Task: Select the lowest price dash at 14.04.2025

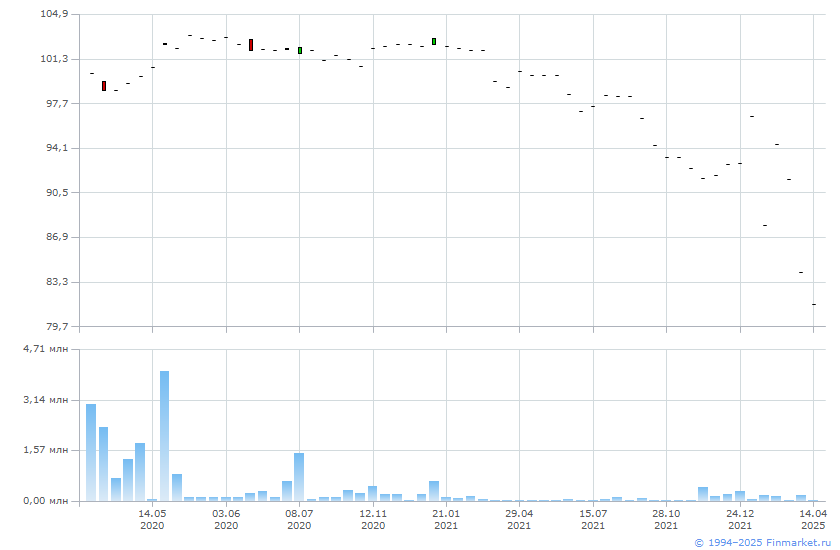Action: [x=814, y=304]
